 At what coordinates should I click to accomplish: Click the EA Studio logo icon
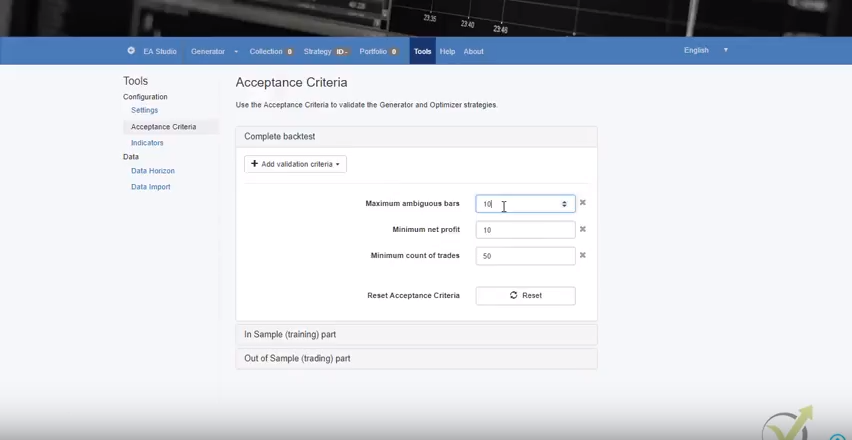click(x=131, y=51)
